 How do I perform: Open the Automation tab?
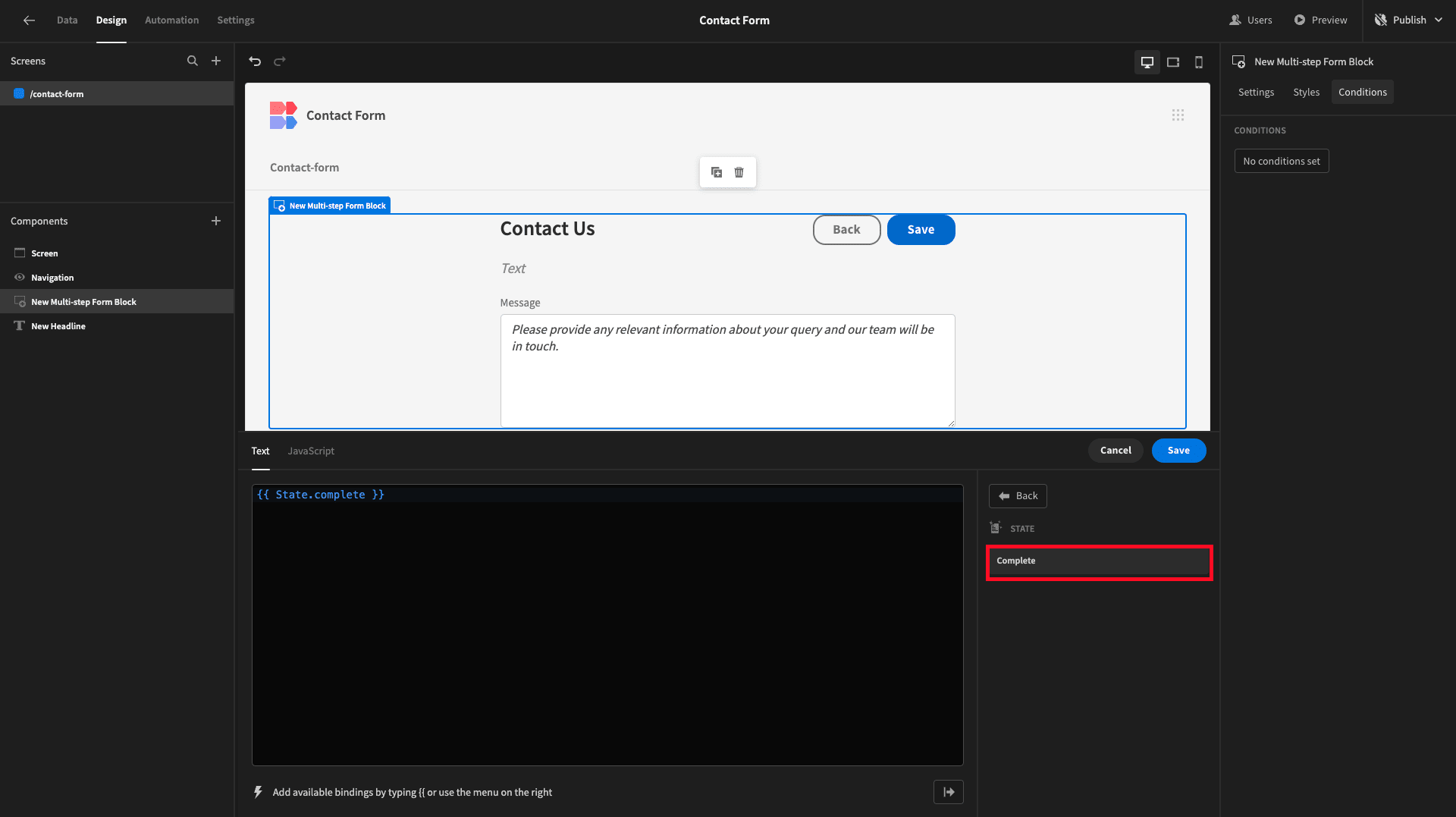point(171,20)
